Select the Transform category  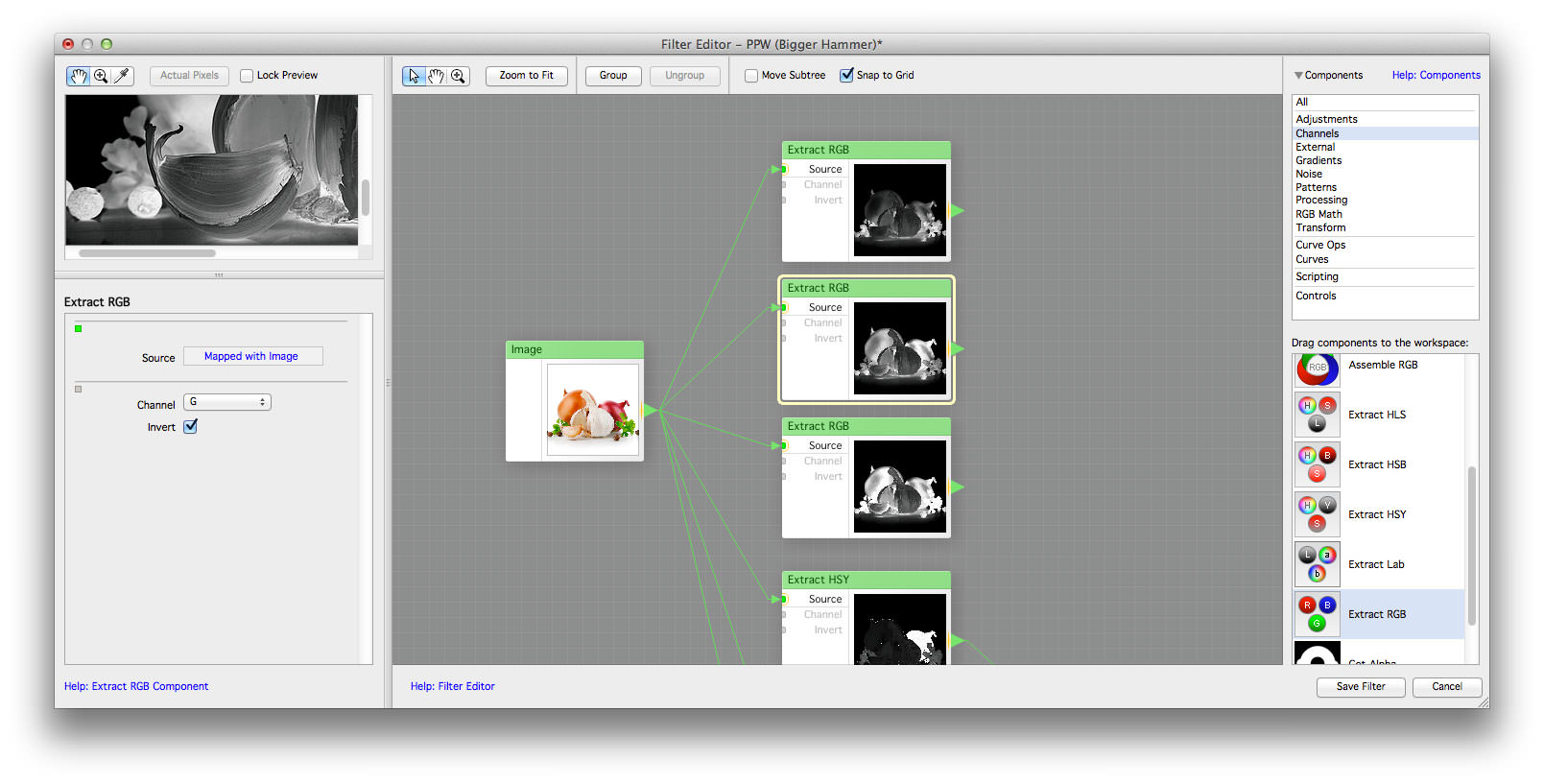point(1385,227)
